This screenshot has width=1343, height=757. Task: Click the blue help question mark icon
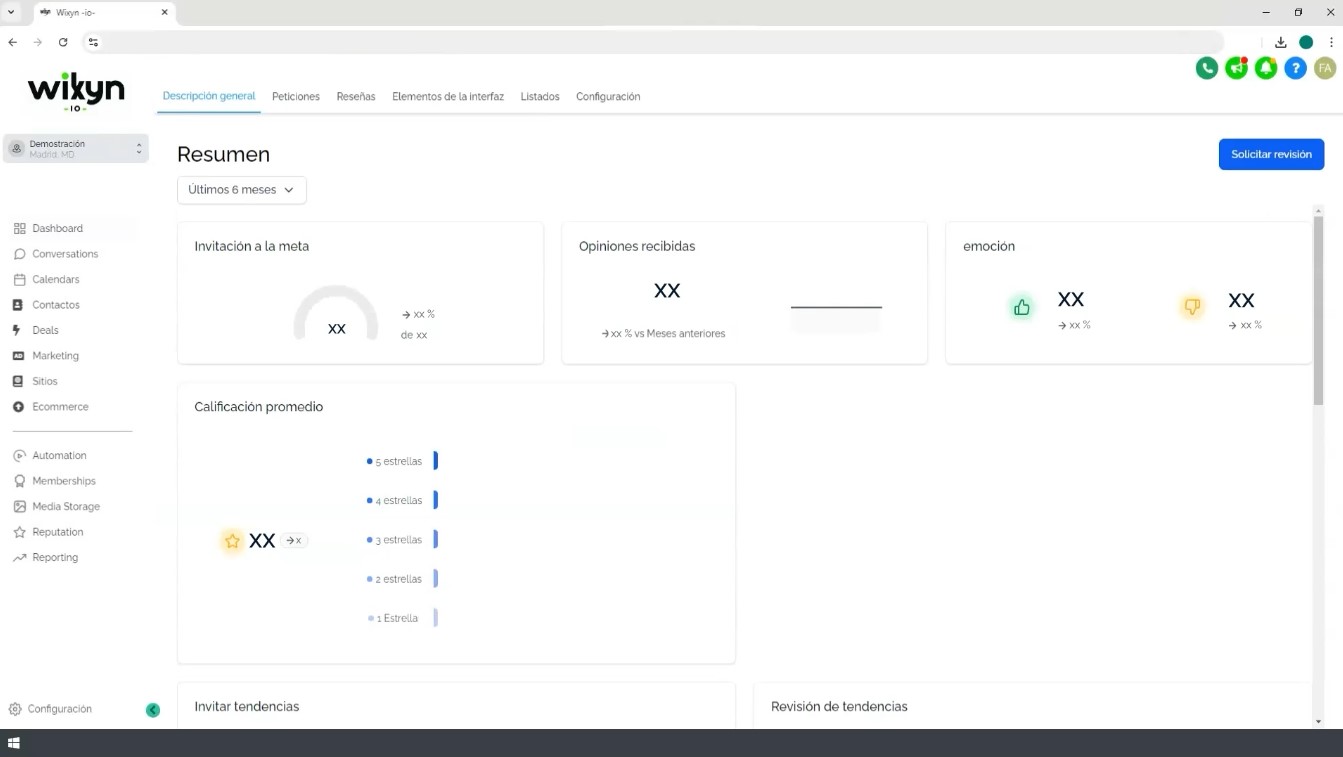click(1296, 68)
